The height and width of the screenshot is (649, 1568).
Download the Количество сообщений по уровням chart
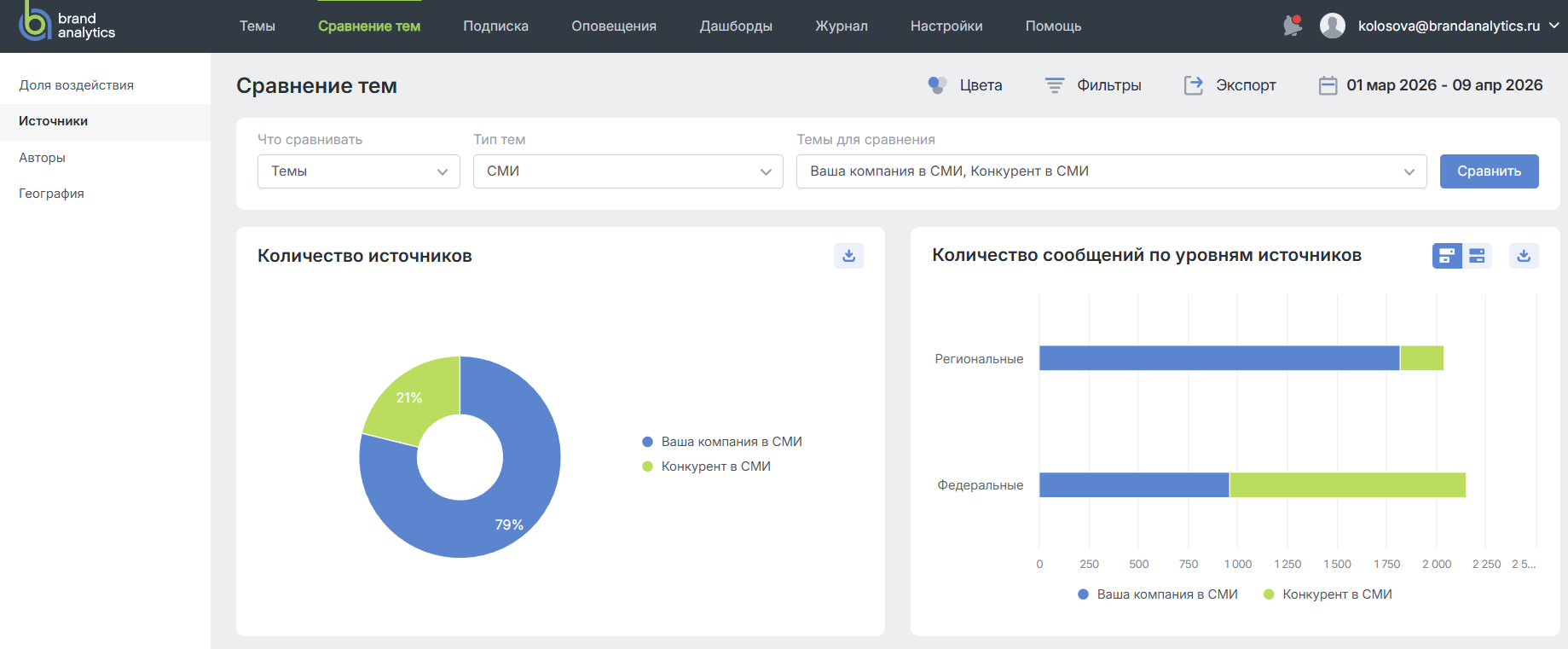(1524, 255)
